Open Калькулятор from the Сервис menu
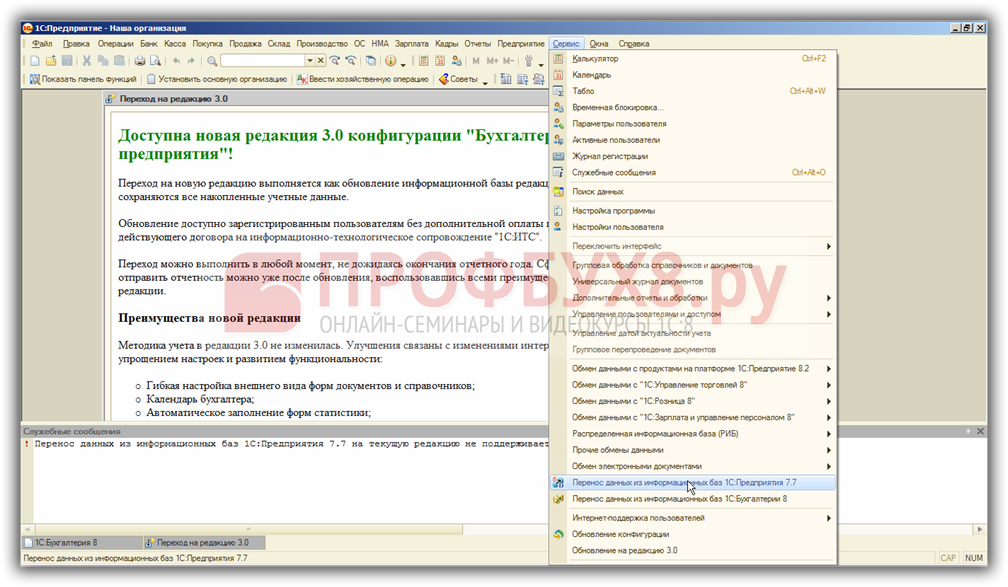Image resolution: width=1008 pixels, height=587 pixels. 596,59
